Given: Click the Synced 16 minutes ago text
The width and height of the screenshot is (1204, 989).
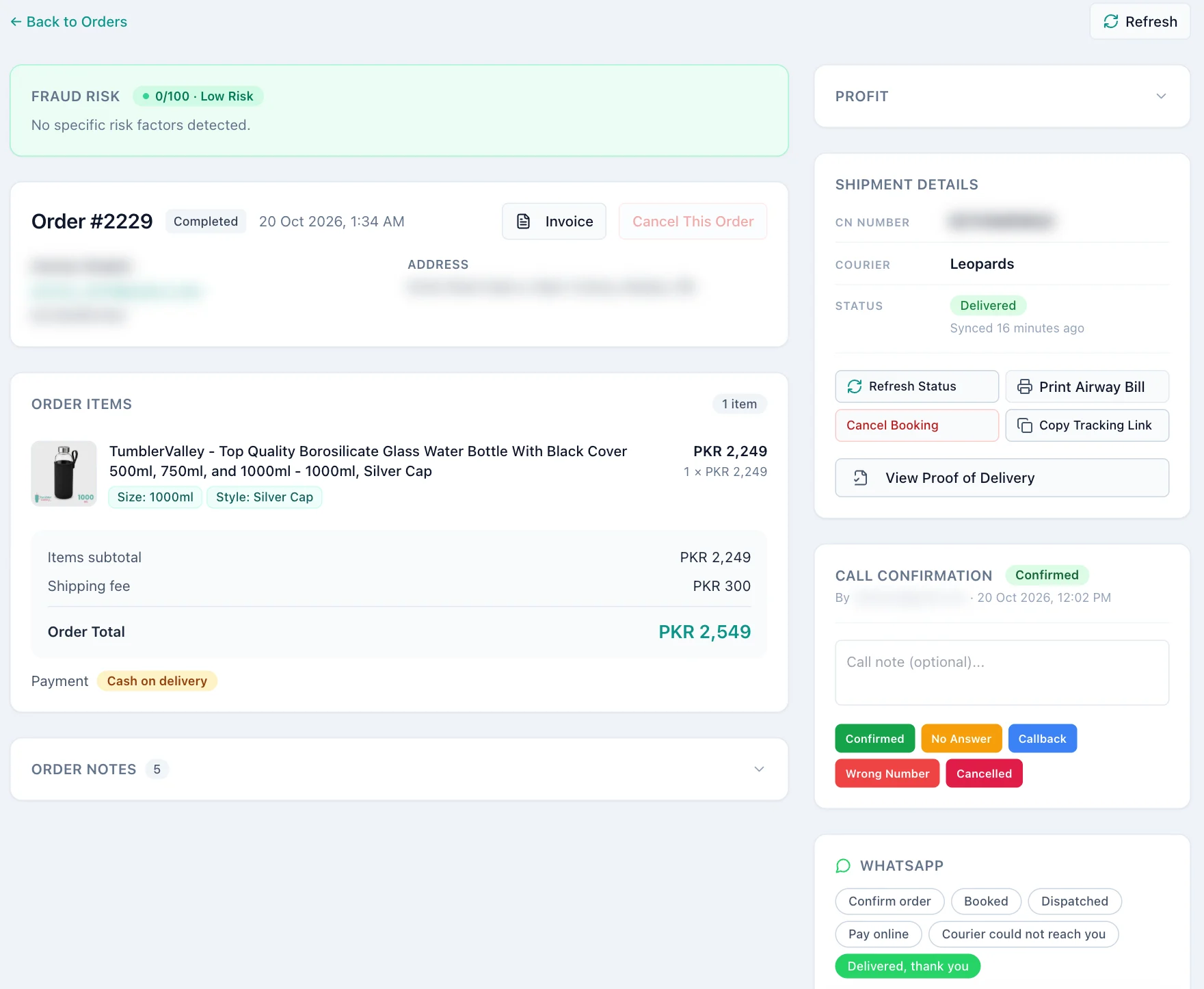Looking at the screenshot, I should tap(1017, 328).
